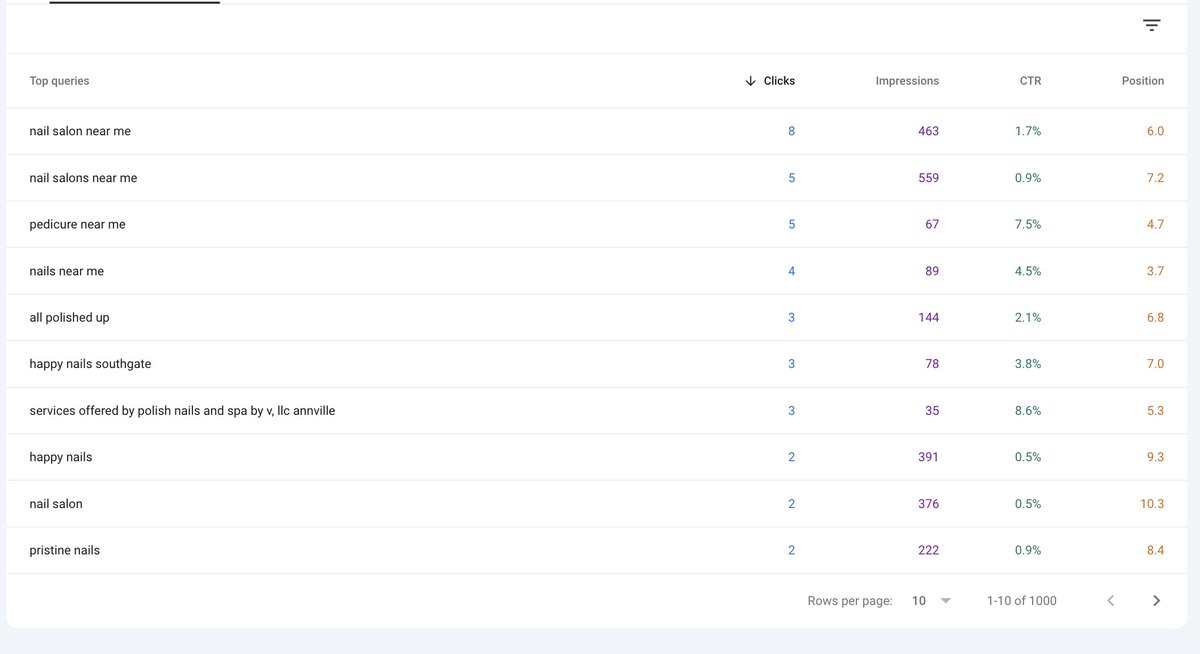Click the Top queries column header
1200x654 pixels.
tap(59, 81)
